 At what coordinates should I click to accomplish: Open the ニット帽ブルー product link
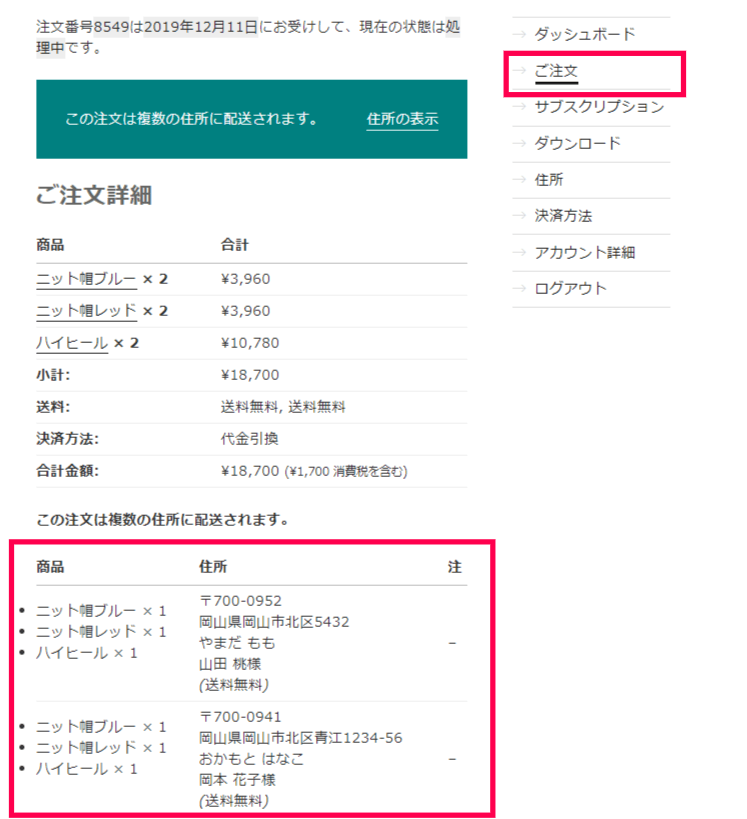(x=86, y=279)
